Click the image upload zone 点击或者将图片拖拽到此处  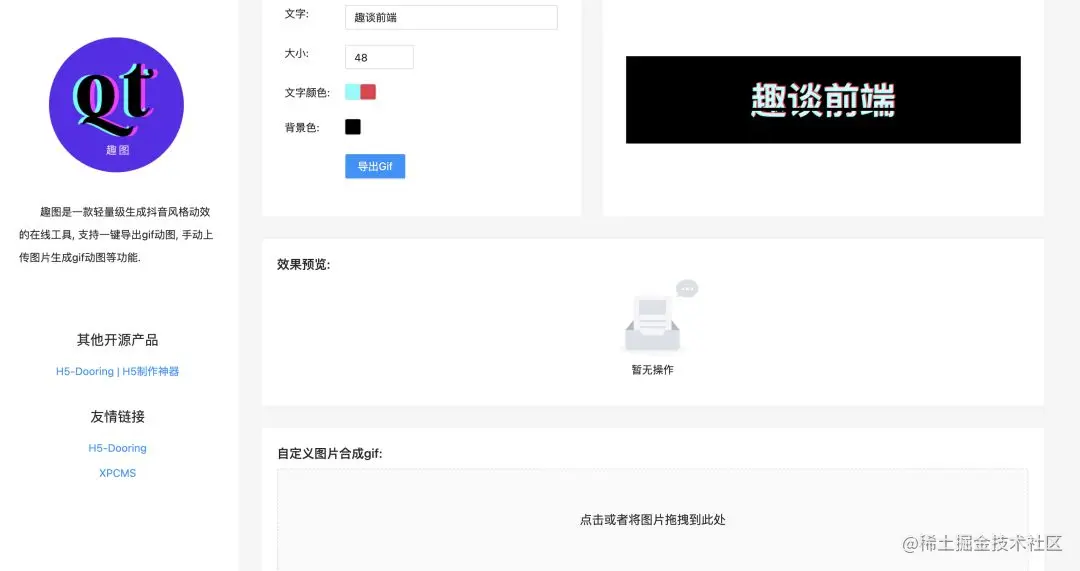click(x=652, y=520)
